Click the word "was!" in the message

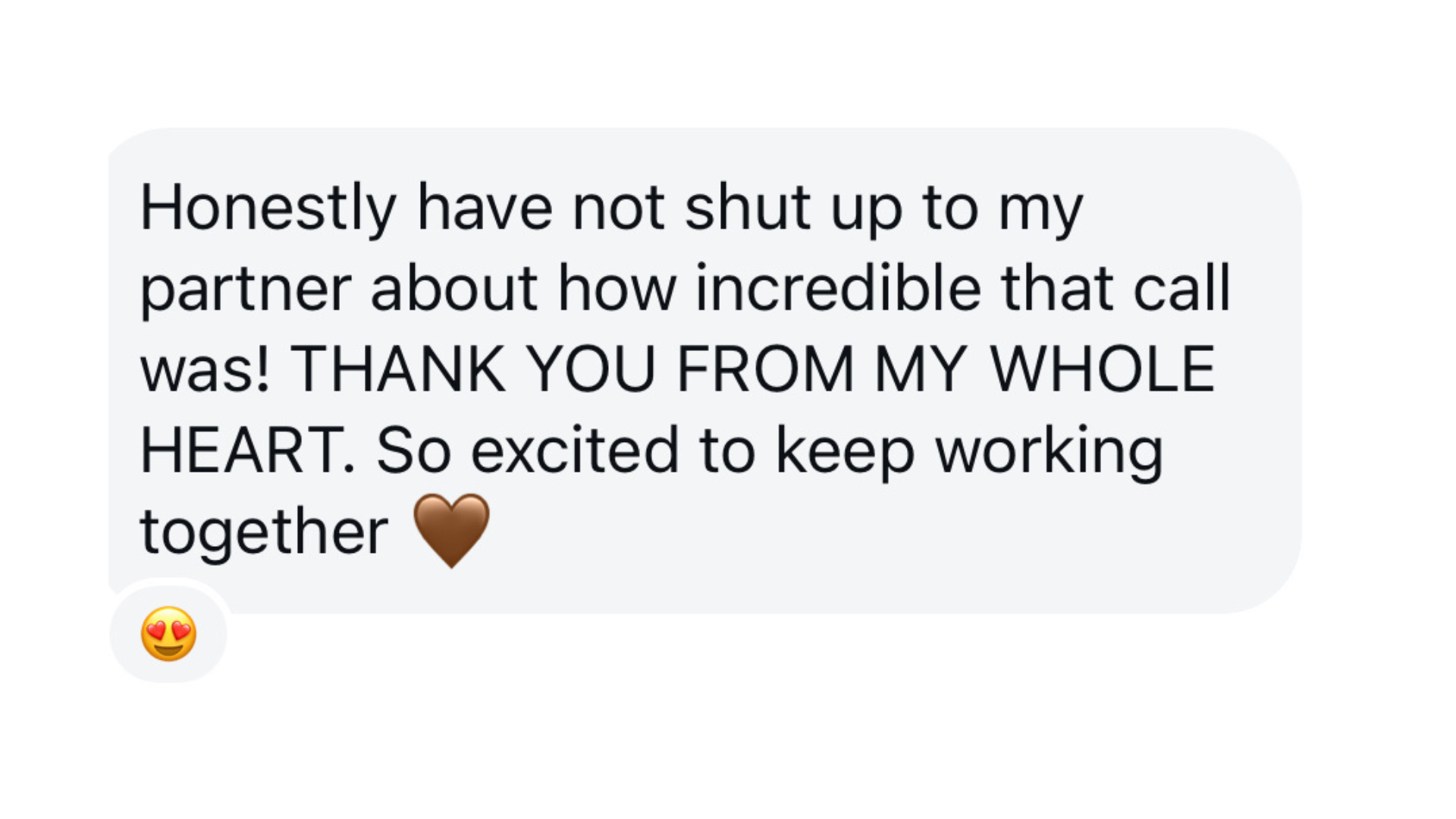click(x=205, y=369)
